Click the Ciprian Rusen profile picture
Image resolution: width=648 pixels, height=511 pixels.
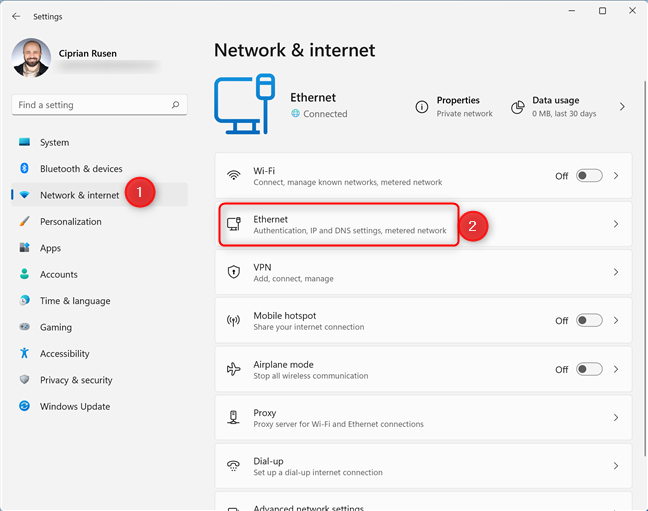pyautogui.click(x=31, y=58)
